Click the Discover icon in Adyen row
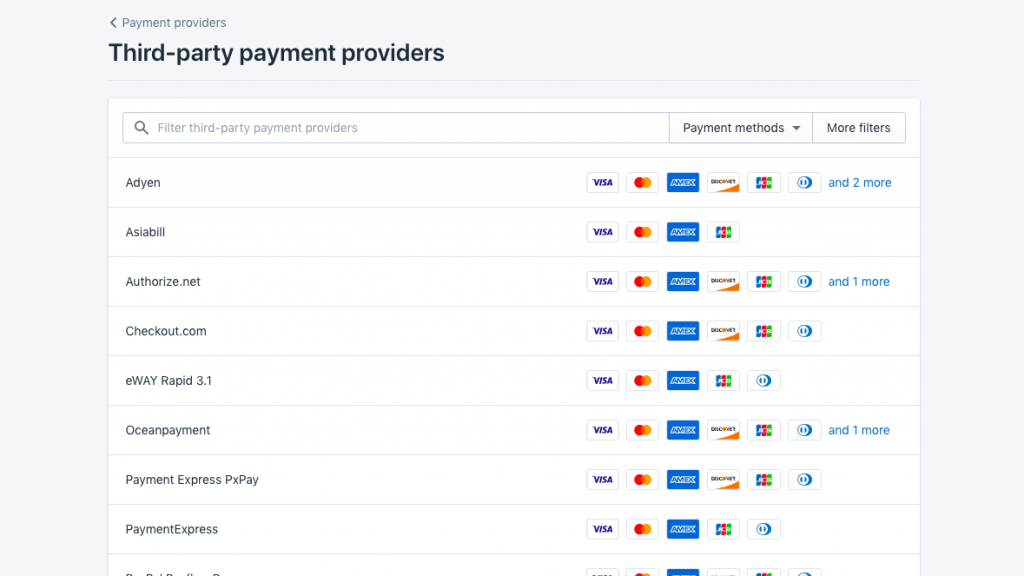 click(724, 183)
